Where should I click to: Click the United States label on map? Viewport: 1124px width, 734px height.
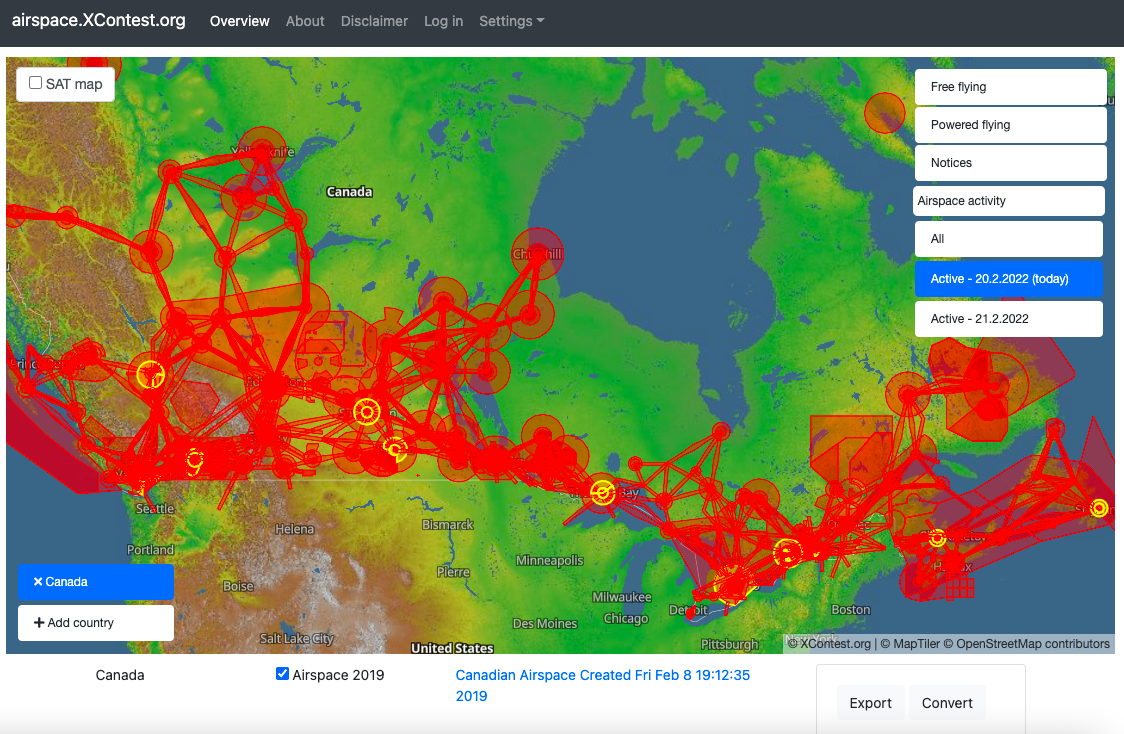click(x=452, y=648)
